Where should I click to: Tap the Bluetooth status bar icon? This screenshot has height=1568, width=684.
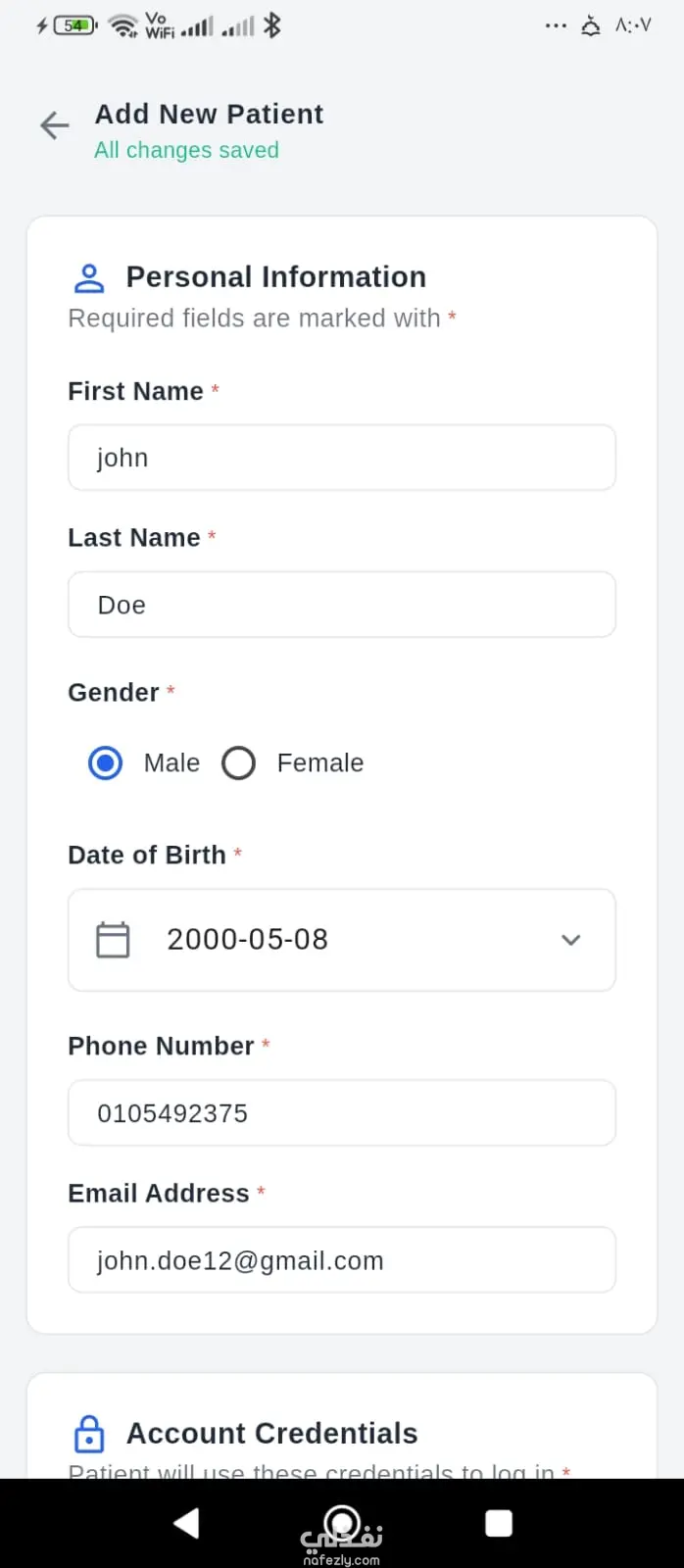[x=272, y=25]
